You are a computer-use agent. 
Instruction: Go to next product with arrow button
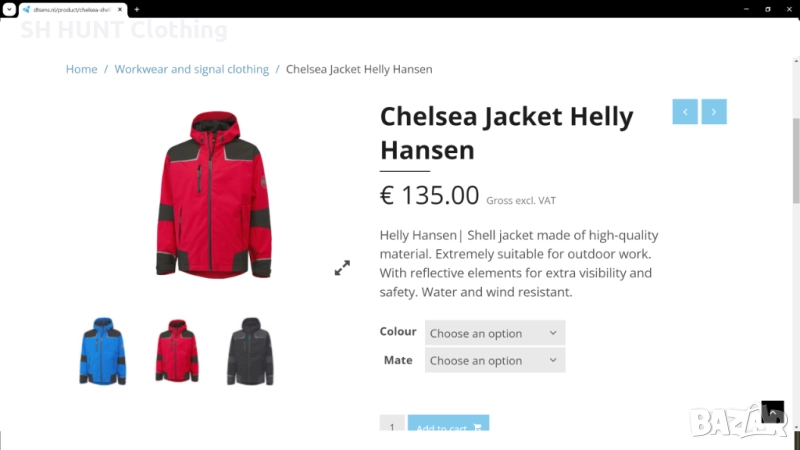pos(713,112)
